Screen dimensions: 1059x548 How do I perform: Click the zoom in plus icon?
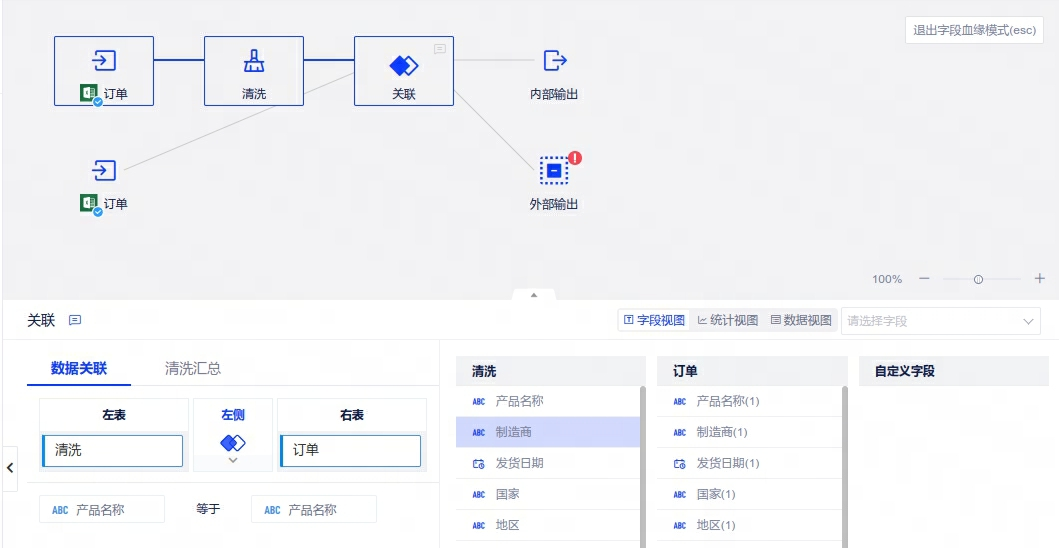click(1040, 279)
